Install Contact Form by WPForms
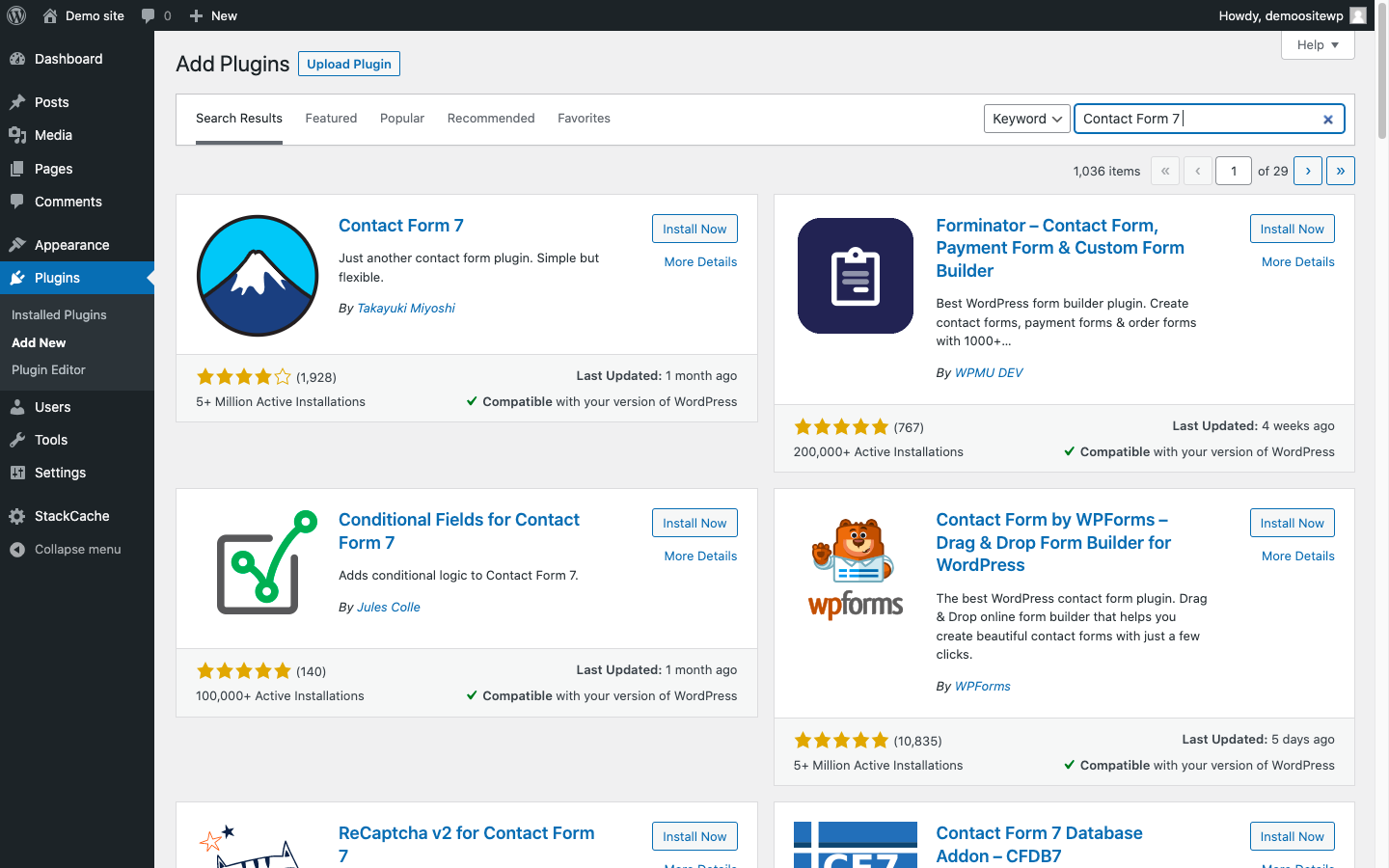 (1293, 523)
